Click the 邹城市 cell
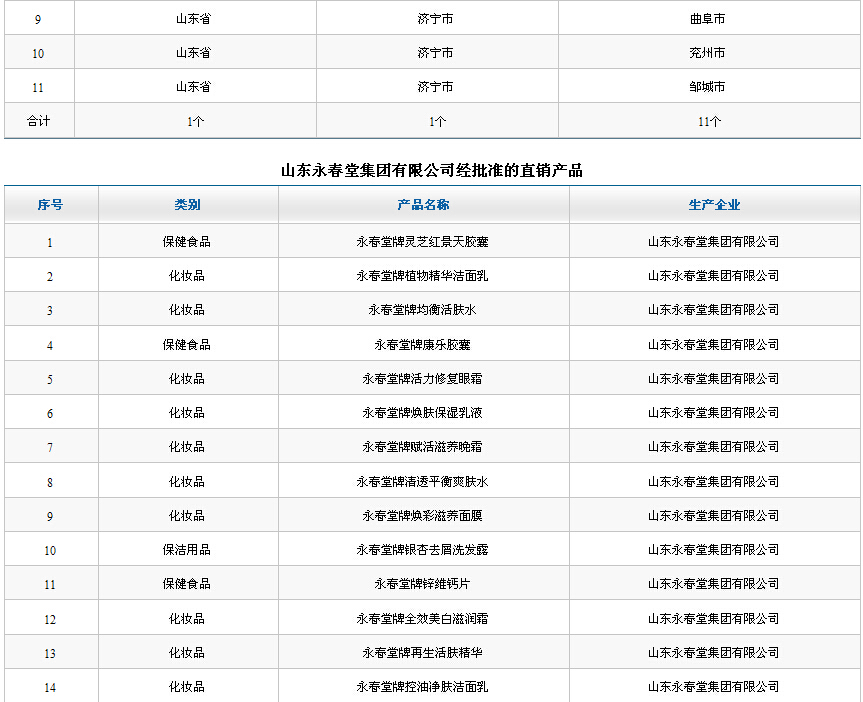 click(x=708, y=87)
